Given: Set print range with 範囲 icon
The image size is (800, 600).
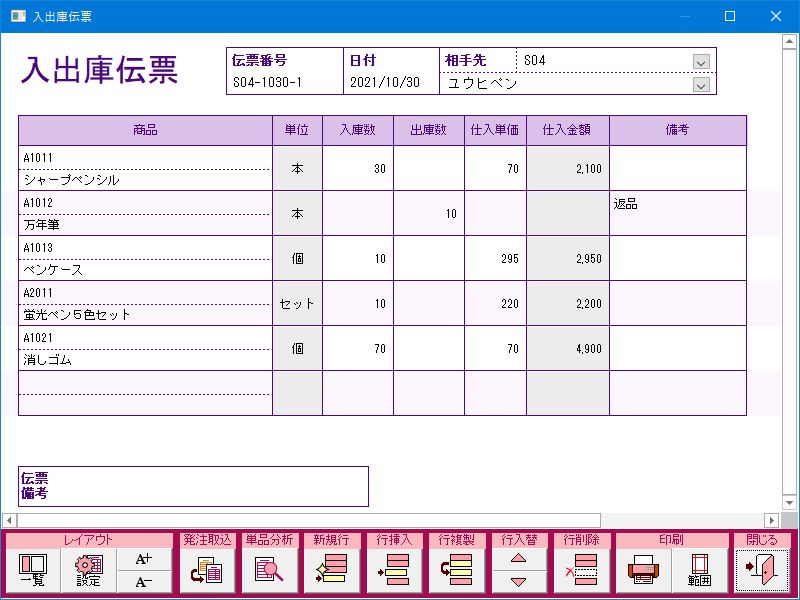Looking at the screenshot, I should coord(699,570).
